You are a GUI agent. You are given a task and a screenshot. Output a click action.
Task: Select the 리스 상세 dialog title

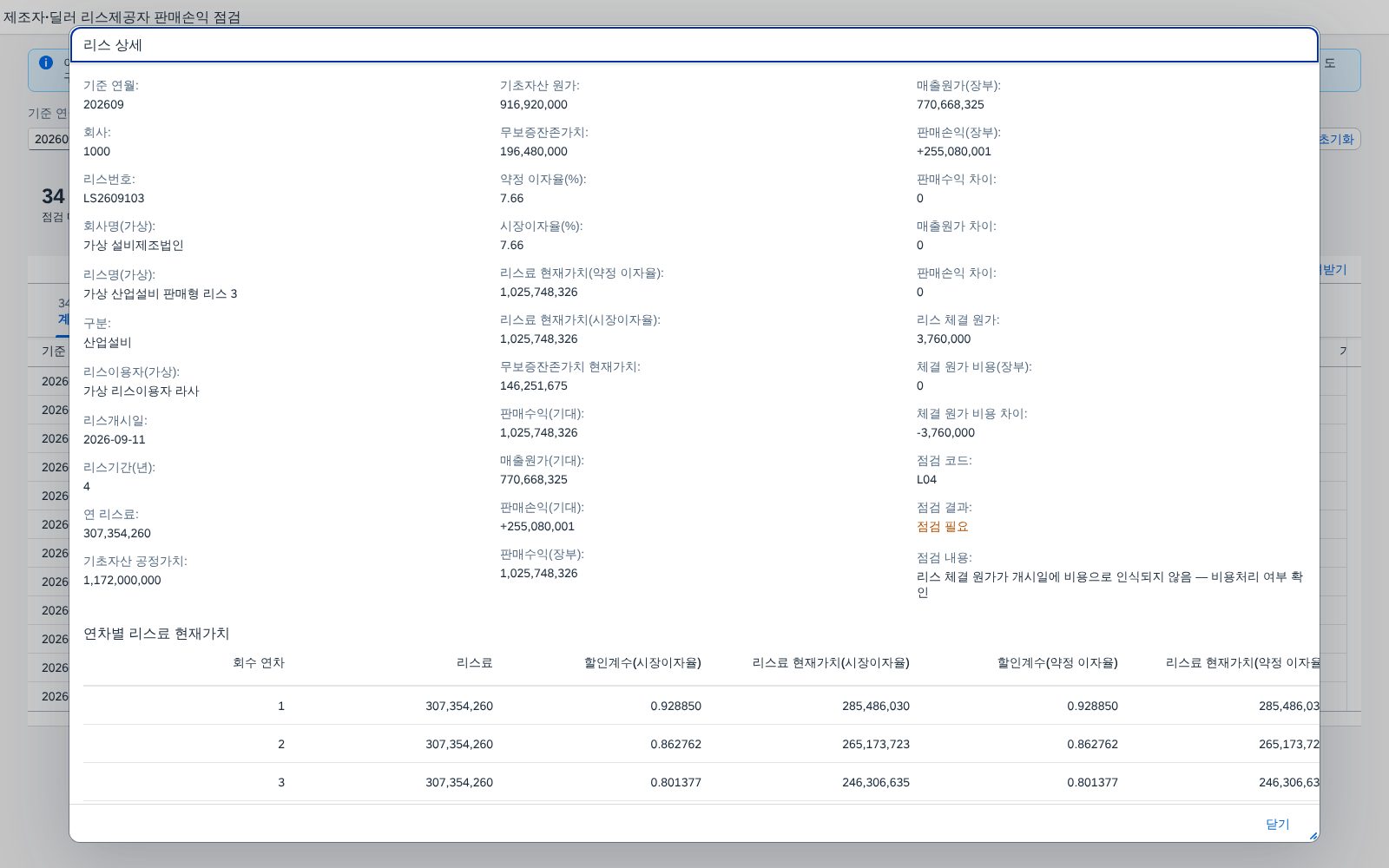tap(113, 45)
